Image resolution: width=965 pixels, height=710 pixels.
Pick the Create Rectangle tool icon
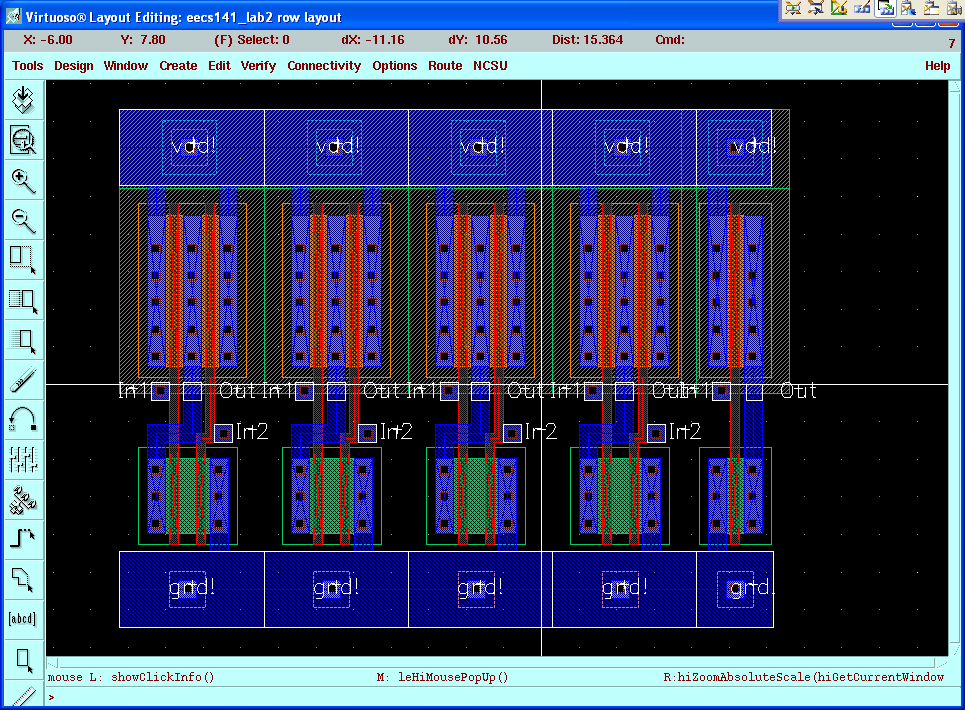(23, 658)
